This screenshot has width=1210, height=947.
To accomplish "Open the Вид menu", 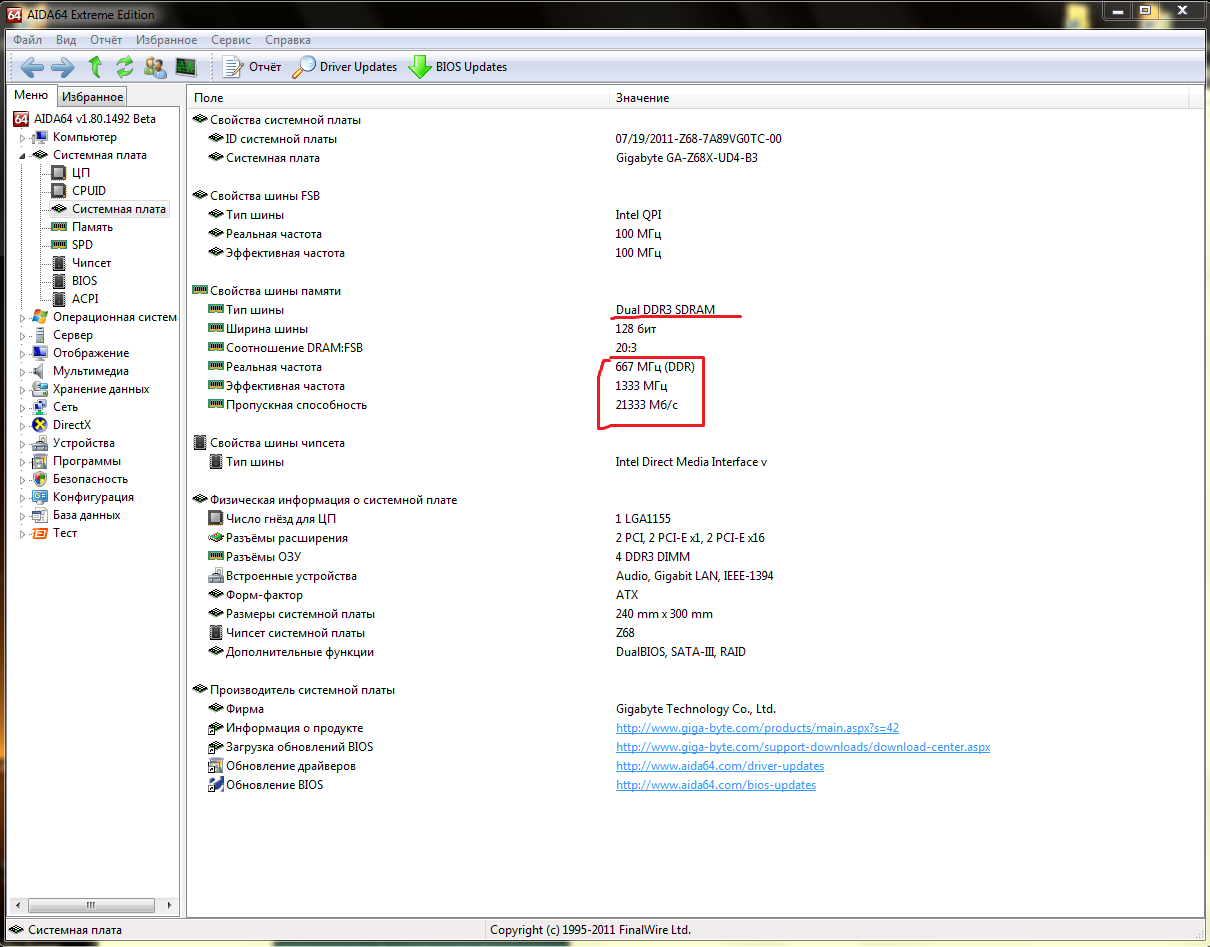I will (66, 40).
